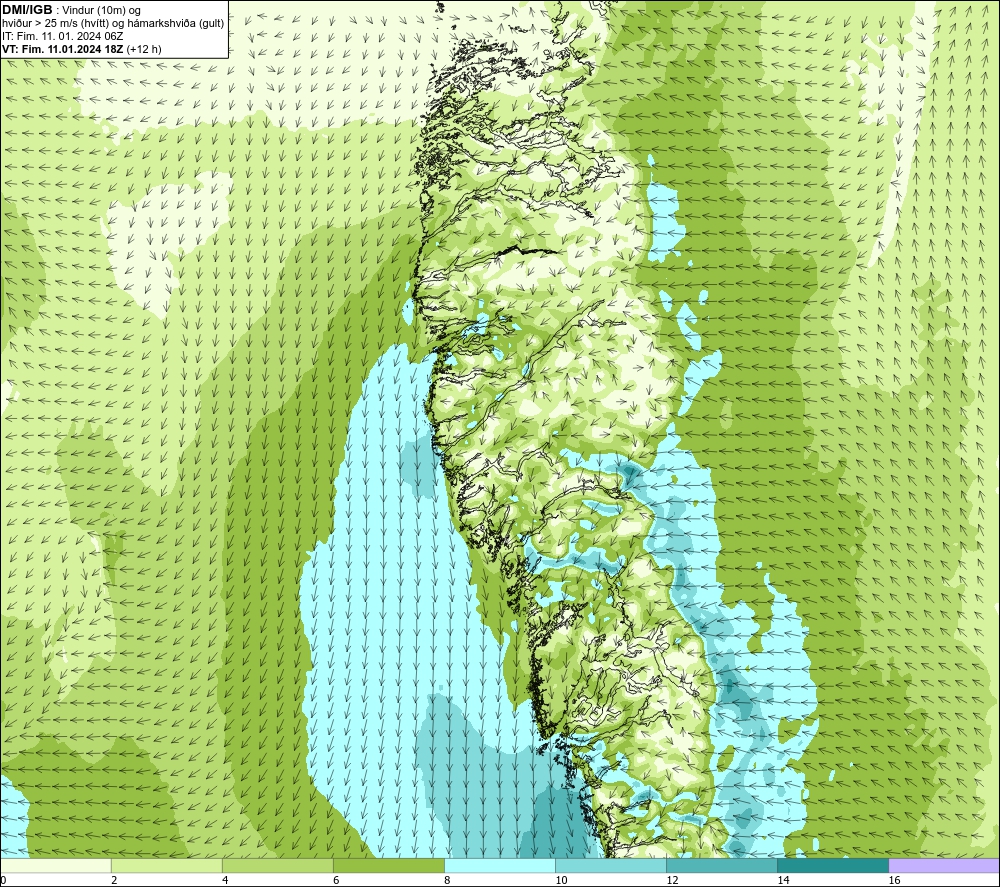
Task: Click the 12–14 m/s teal legend band
Action: coord(722,865)
